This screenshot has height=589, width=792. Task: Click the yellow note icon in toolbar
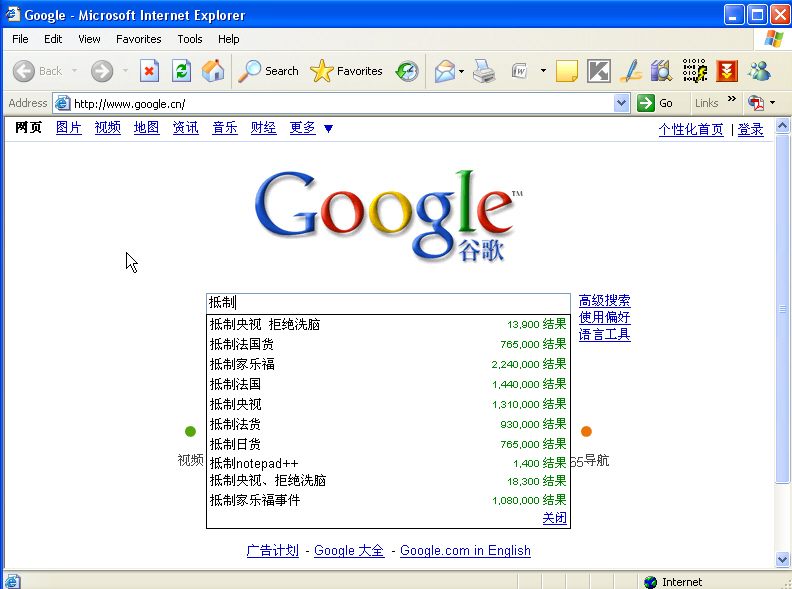click(567, 71)
